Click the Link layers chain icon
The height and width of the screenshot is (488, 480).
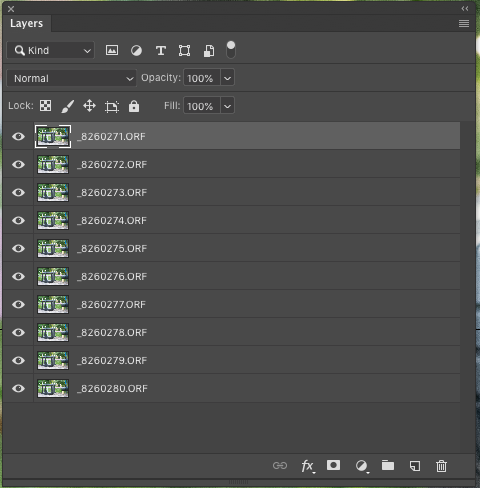click(x=280, y=465)
